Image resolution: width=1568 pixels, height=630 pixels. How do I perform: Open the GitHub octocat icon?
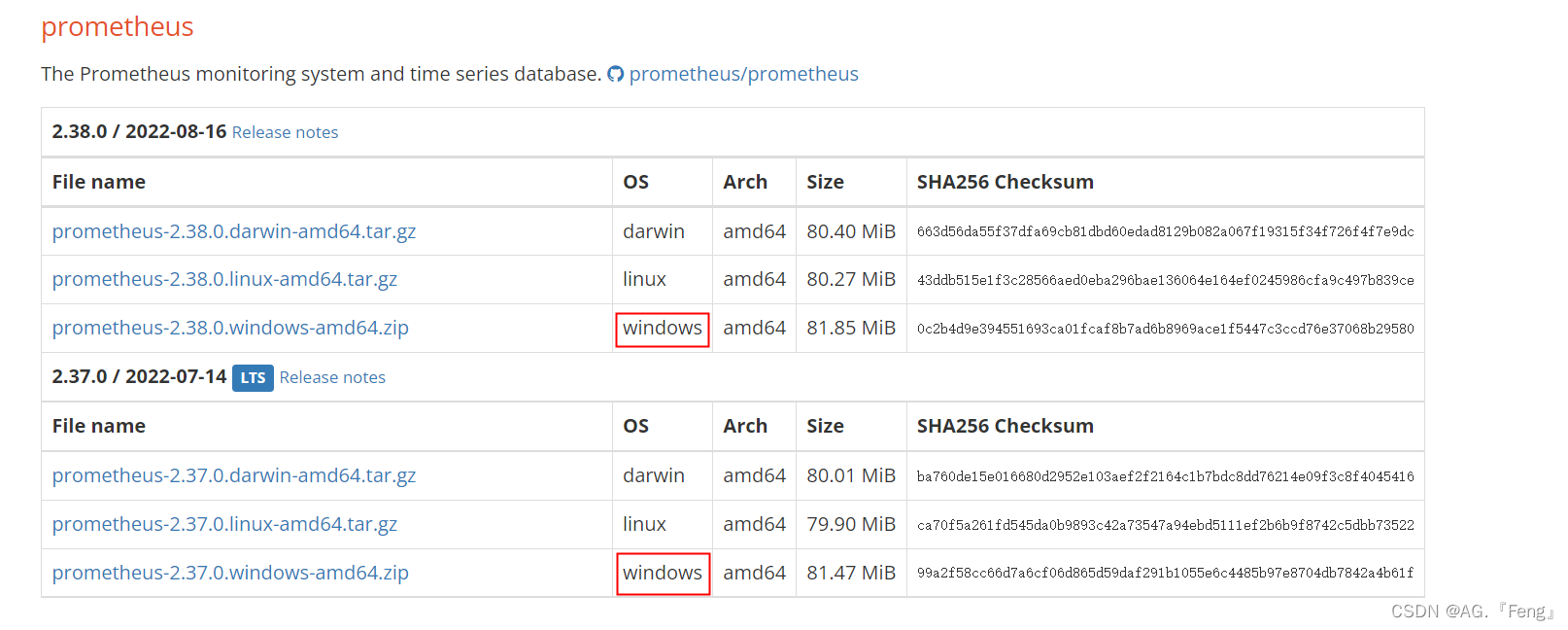tap(616, 74)
